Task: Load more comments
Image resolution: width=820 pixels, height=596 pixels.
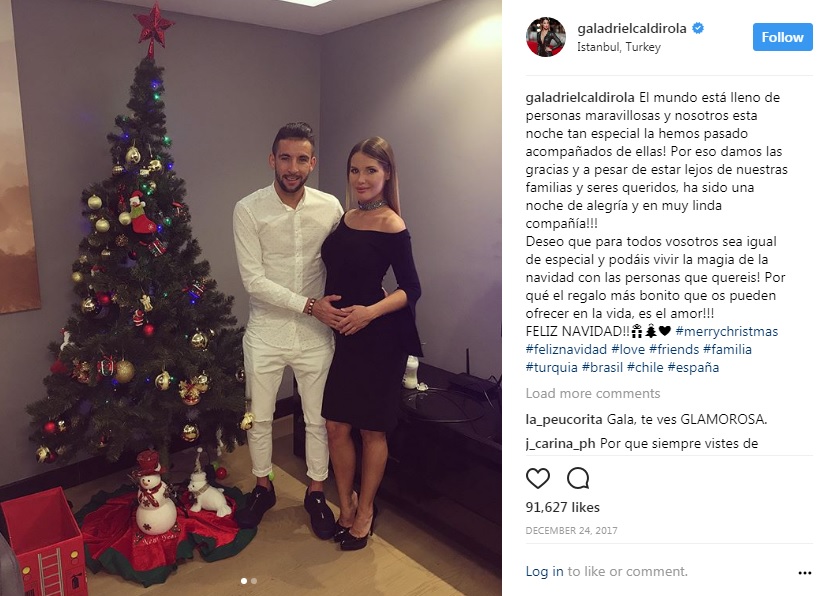Action: [593, 393]
